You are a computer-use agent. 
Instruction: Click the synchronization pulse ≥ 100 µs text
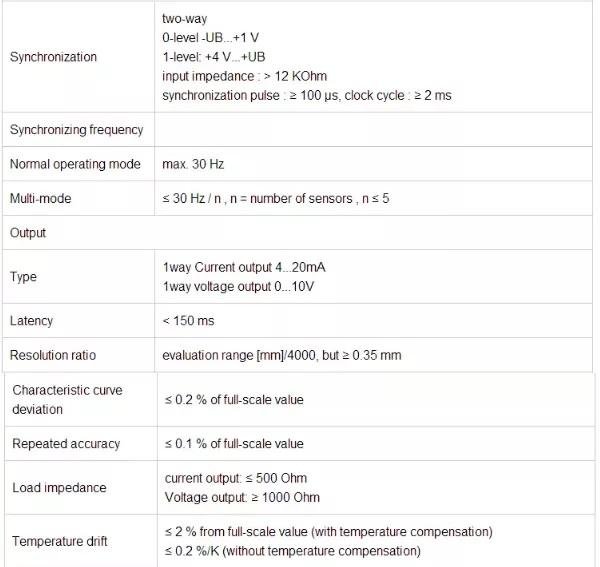click(x=248, y=95)
